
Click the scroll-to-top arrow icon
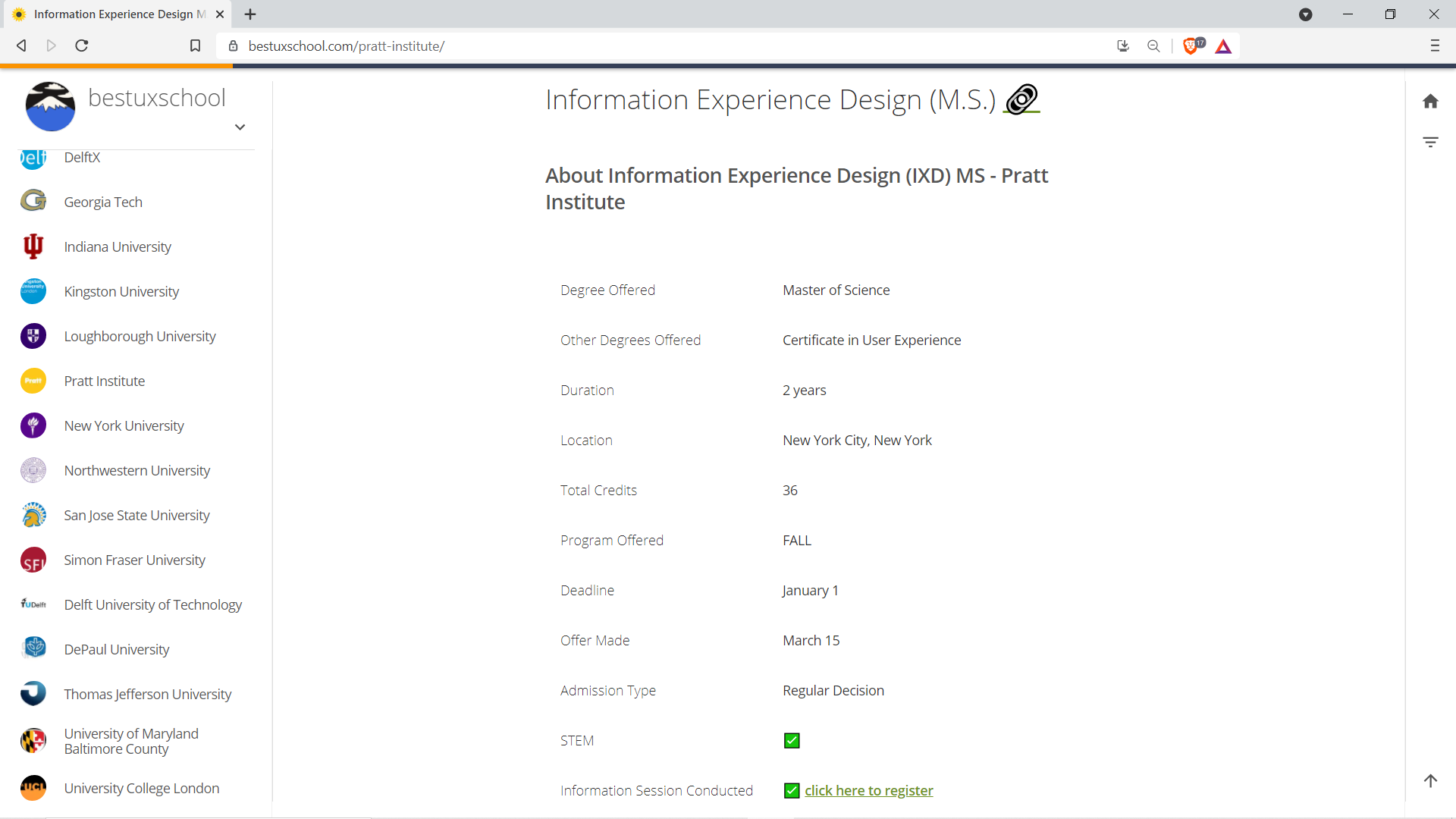click(x=1430, y=780)
